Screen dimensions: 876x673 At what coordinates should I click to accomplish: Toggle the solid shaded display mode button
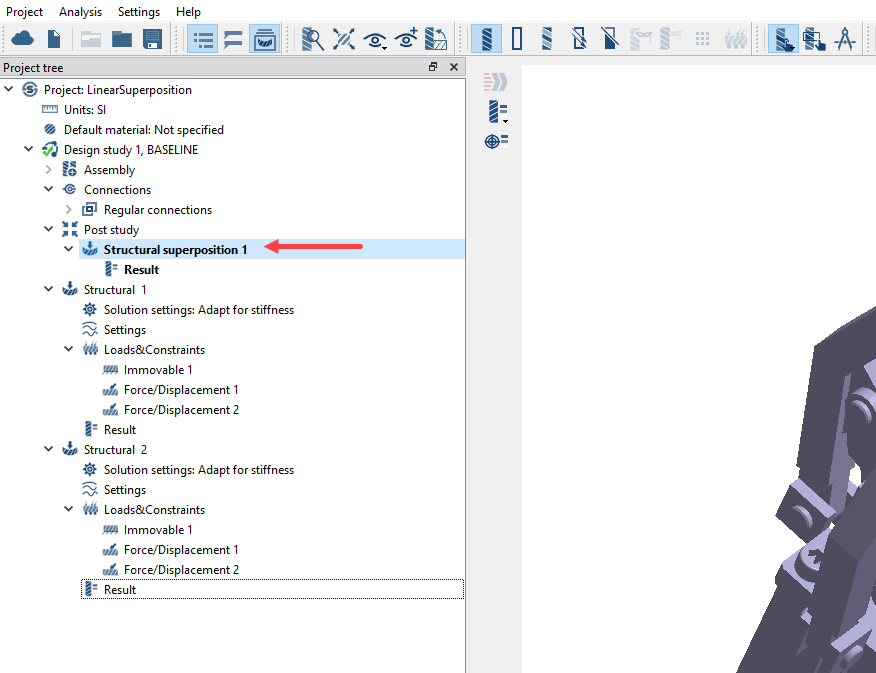(487, 40)
